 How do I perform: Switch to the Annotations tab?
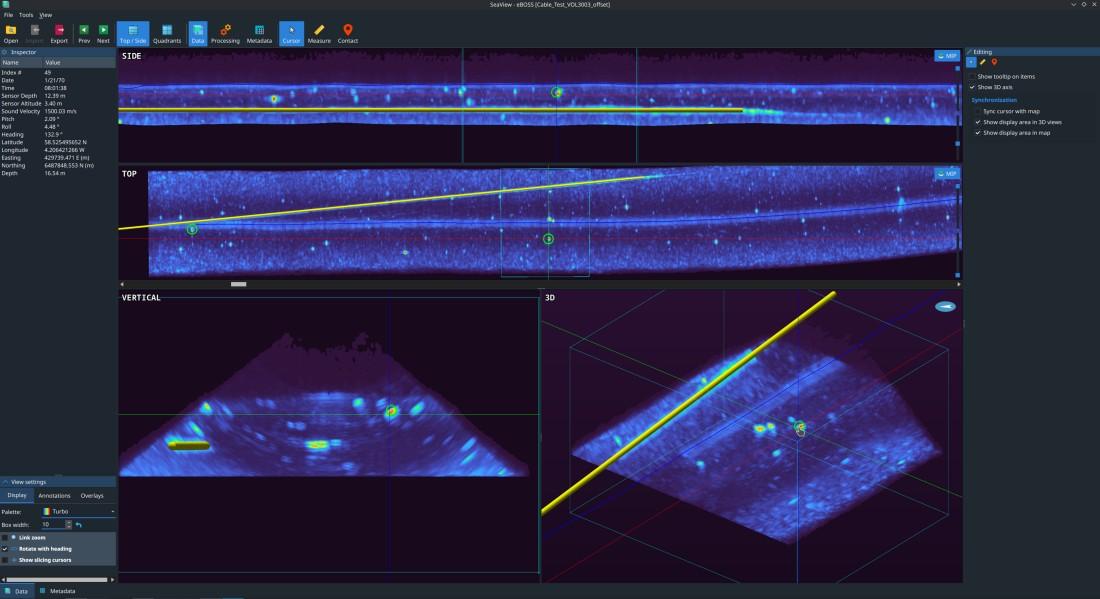(x=54, y=495)
